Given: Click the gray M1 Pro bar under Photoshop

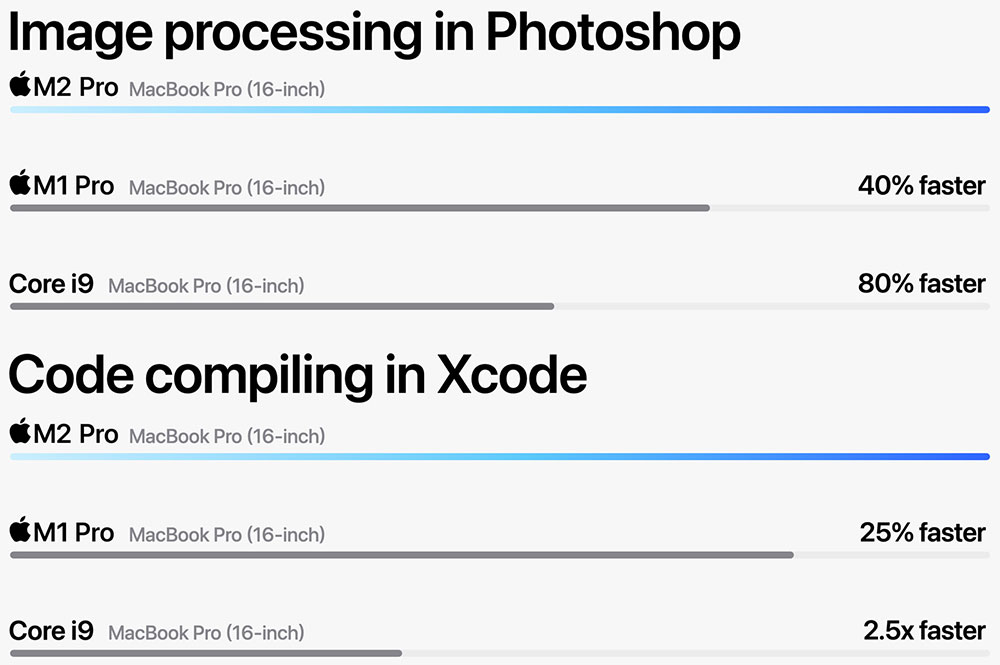Looking at the screenshot, I should tap(360, 208).
